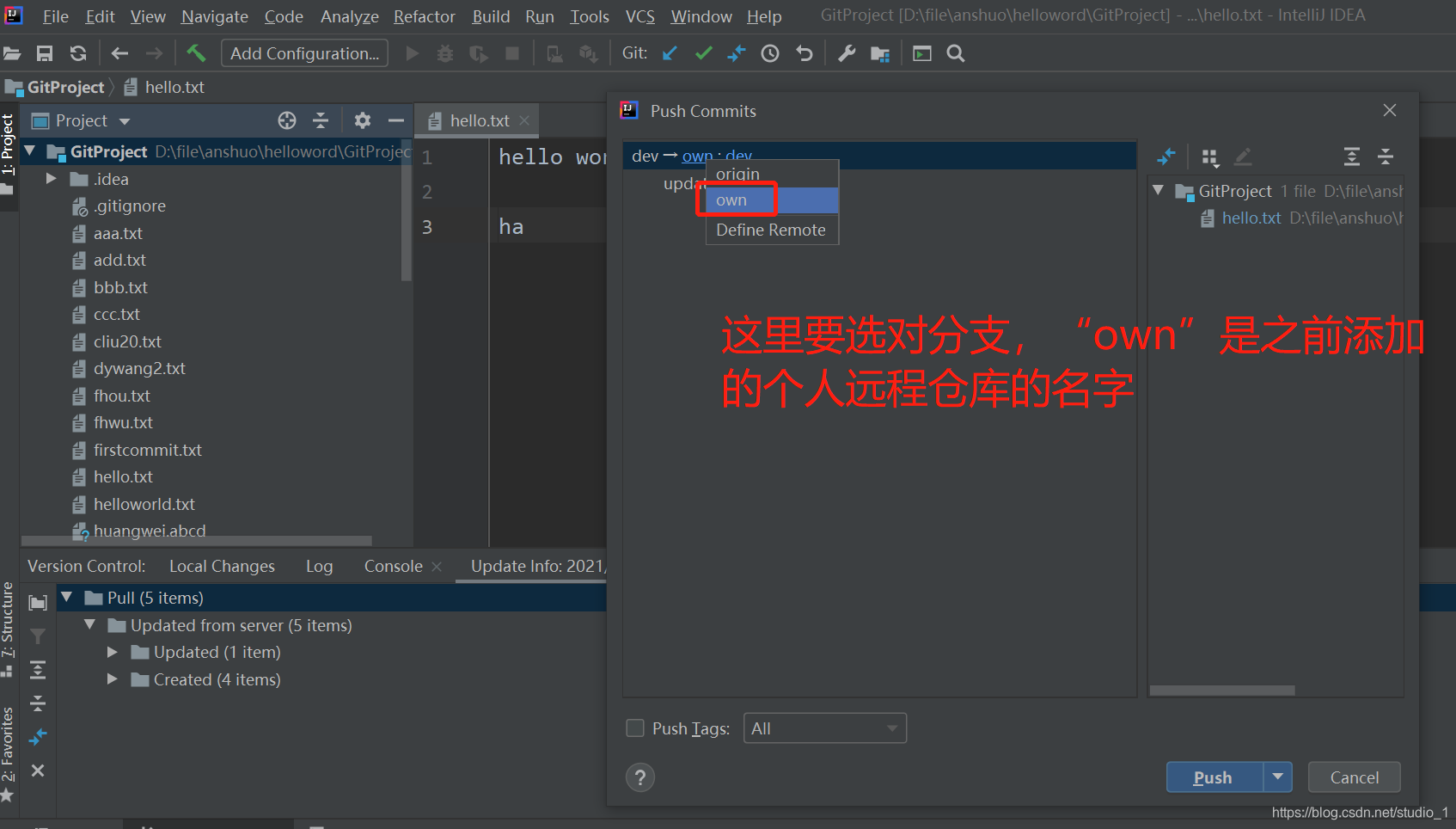Enable Push Tags checkbox

pos(635,728)
